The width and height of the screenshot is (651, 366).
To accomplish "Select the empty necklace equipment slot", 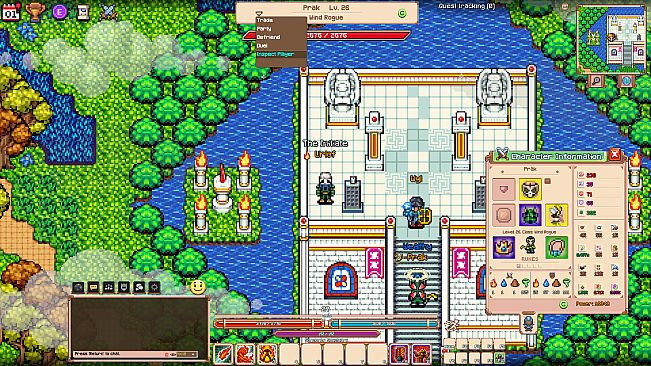I will point(504,189).
